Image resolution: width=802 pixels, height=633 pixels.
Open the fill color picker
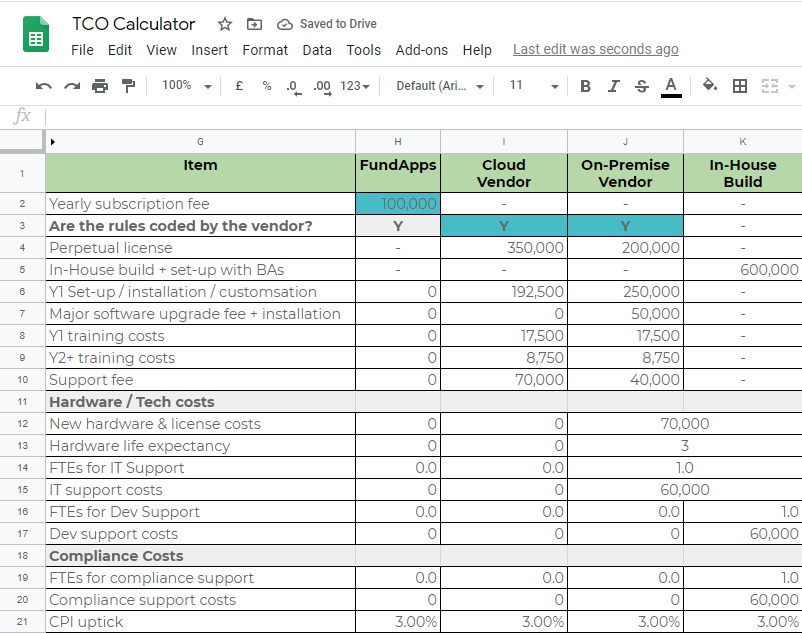(710, 86)
